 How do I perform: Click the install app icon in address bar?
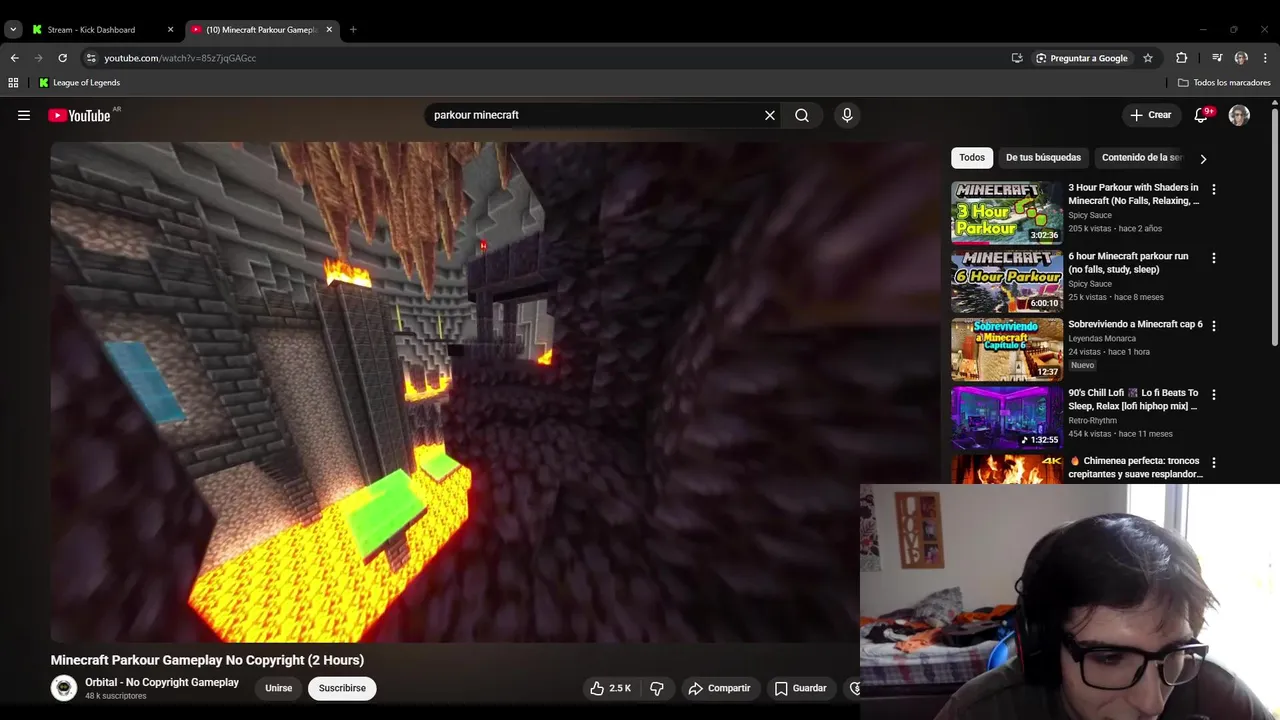pyautogui.click(x=1017, y=58)
